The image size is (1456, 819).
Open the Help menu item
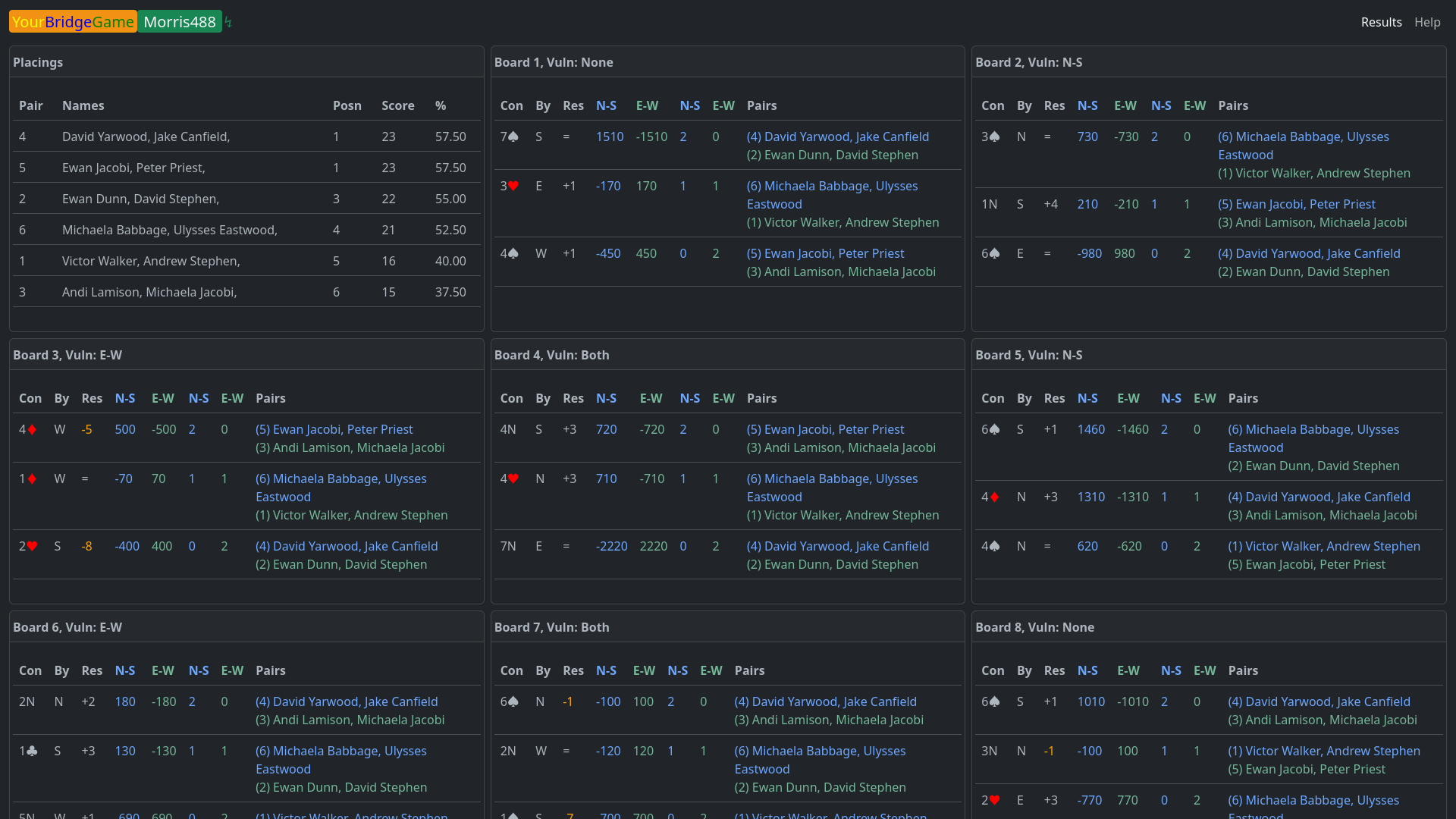click(x=1426, y=22)
